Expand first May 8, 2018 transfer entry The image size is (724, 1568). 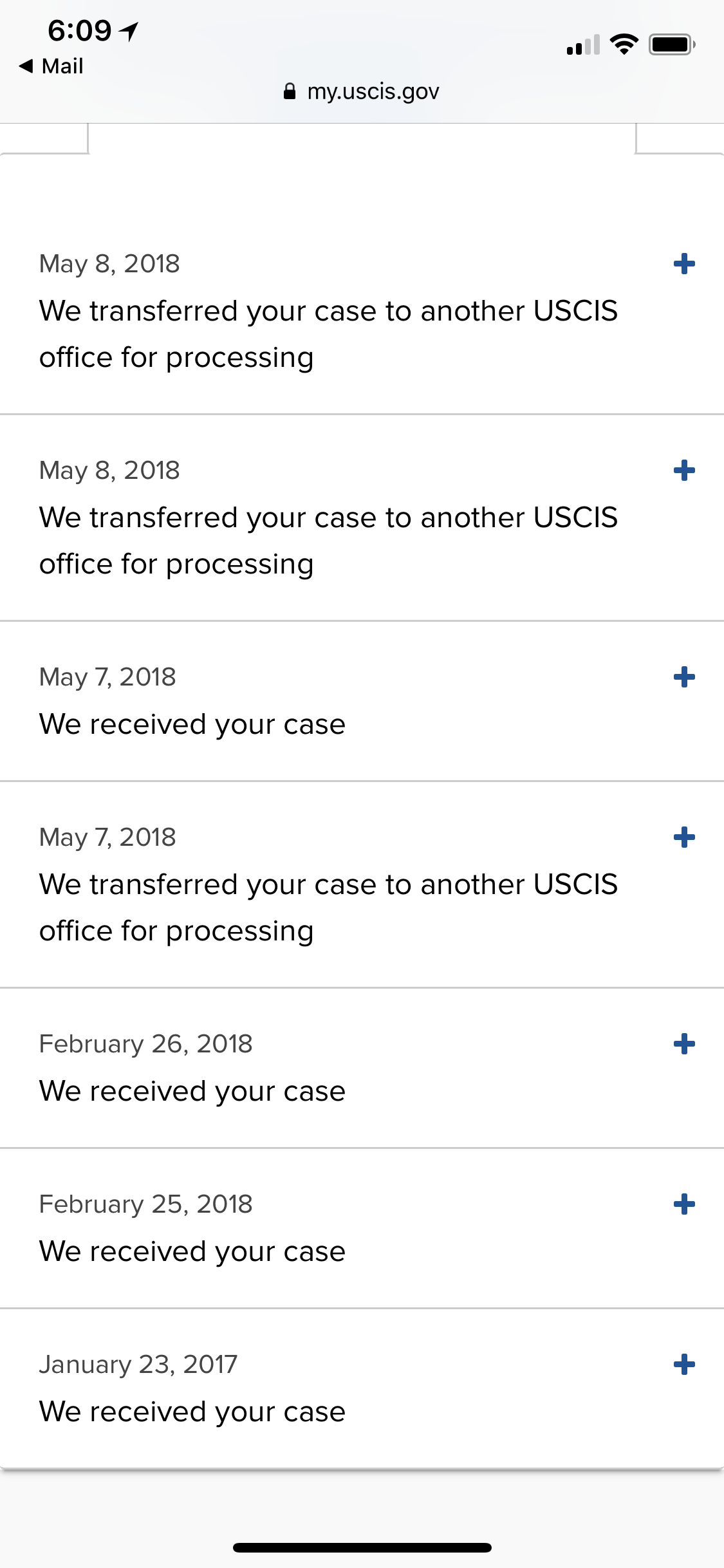tap(684, 264)
